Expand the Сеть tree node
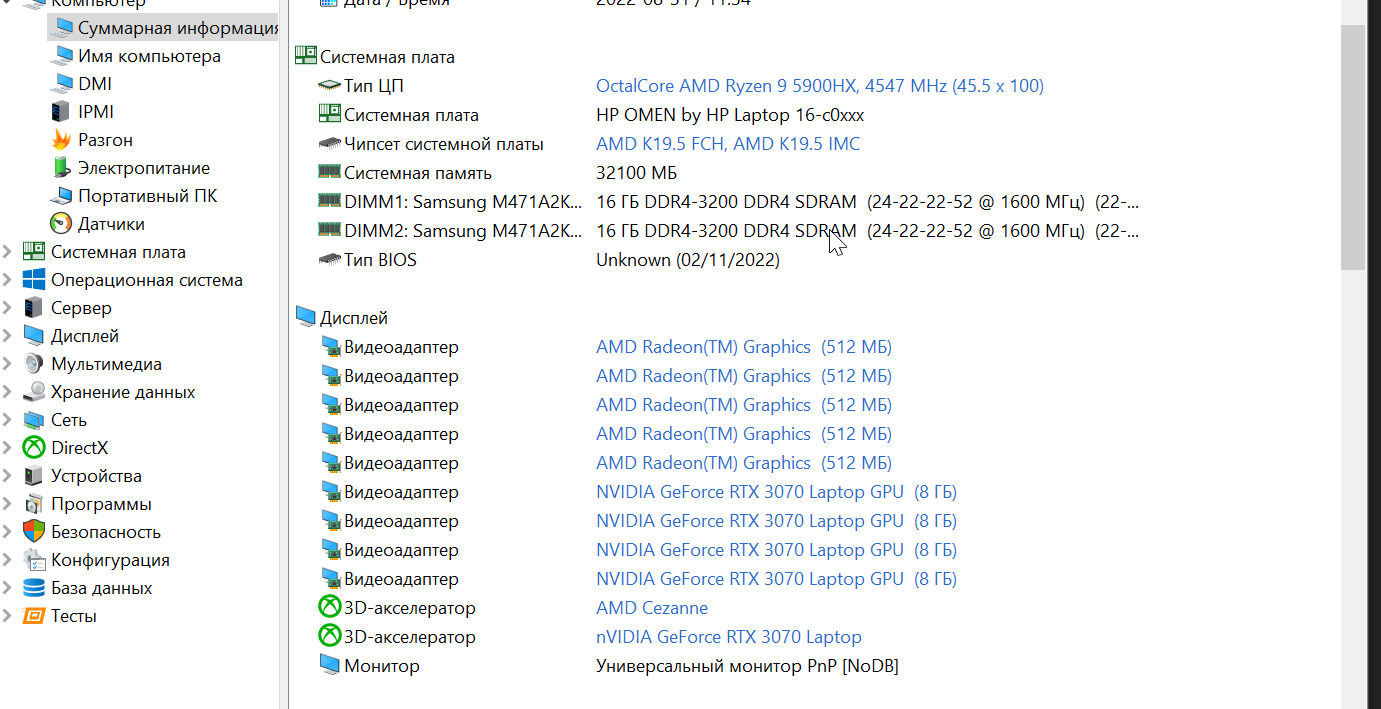 tap(8, 420)
